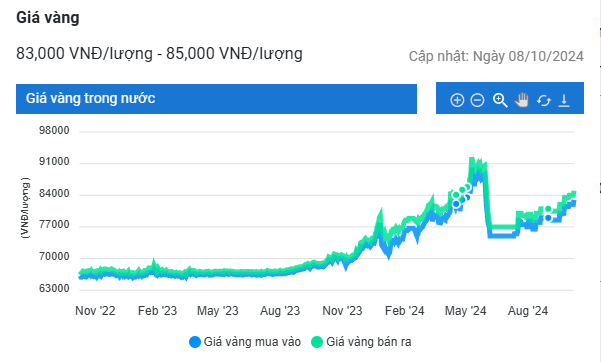
Task: Click the zoom out minus icon
Action: [x=477, y=100]
